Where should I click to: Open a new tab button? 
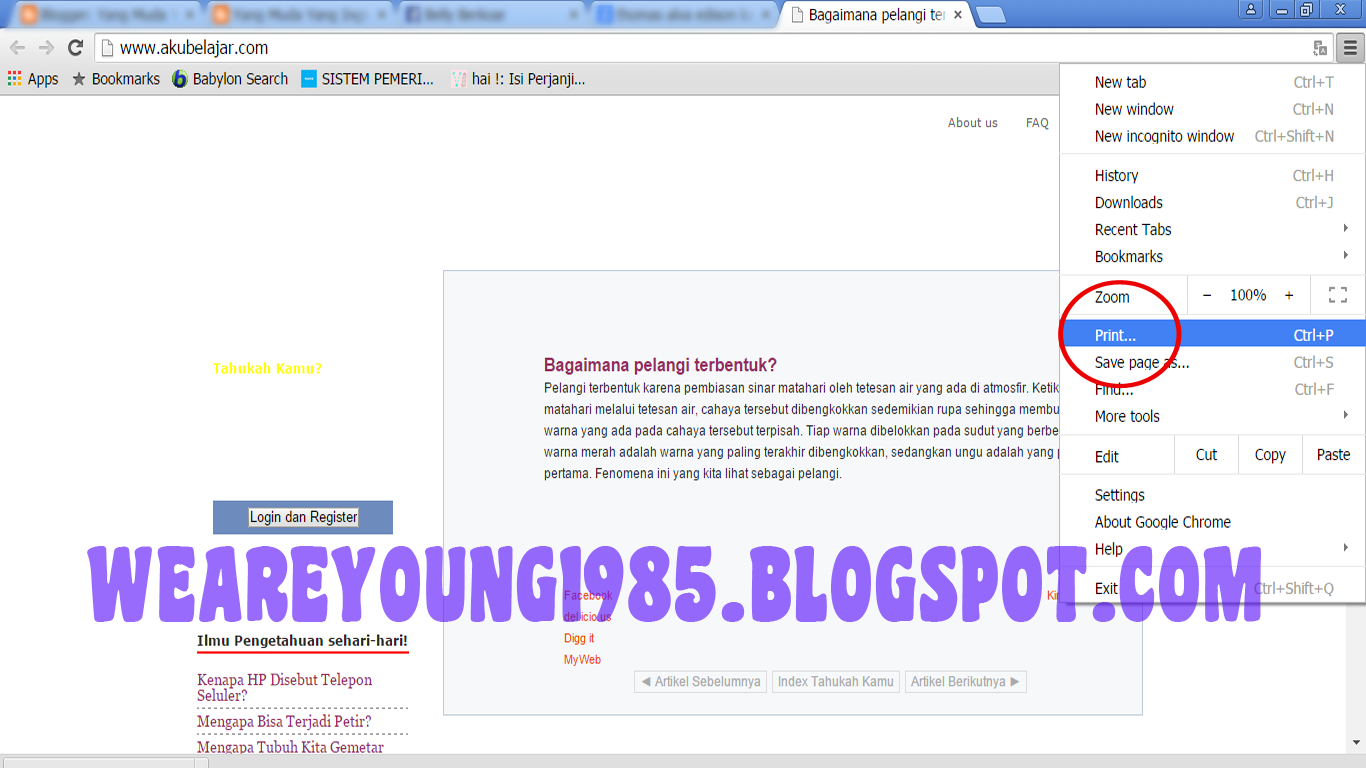pos(990,15)
